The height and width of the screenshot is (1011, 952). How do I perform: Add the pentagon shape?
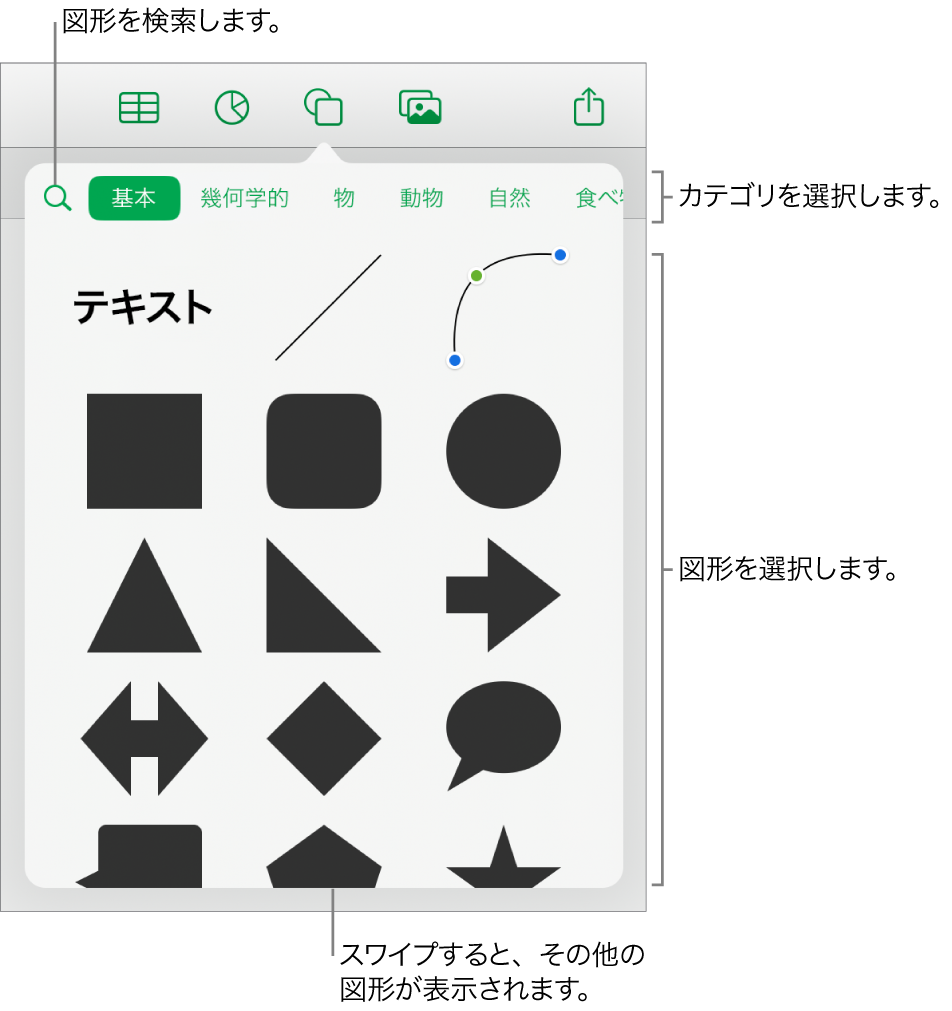coord(324,856)
